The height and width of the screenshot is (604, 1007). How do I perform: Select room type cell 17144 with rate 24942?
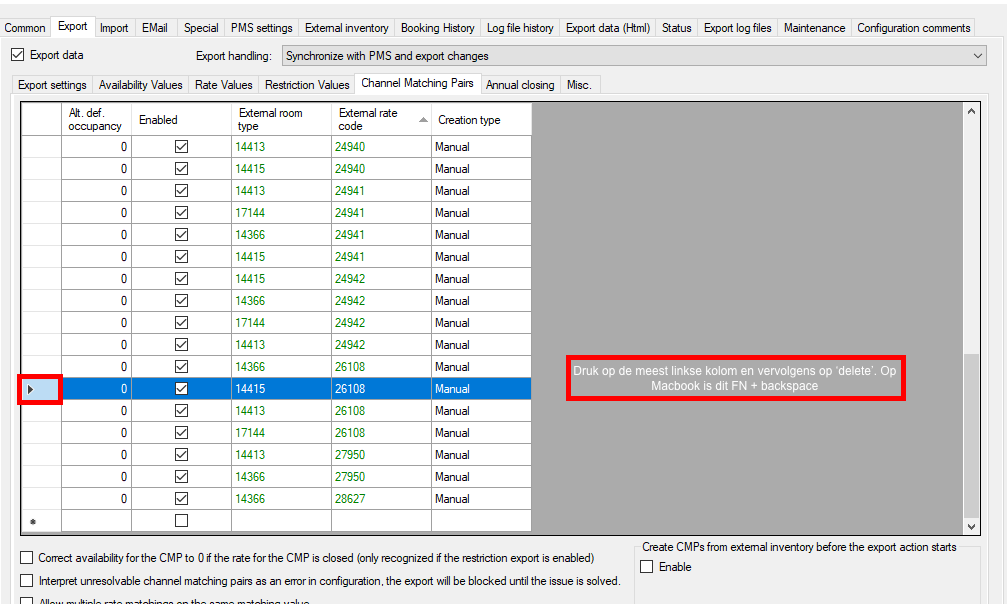tap(281, 323)
